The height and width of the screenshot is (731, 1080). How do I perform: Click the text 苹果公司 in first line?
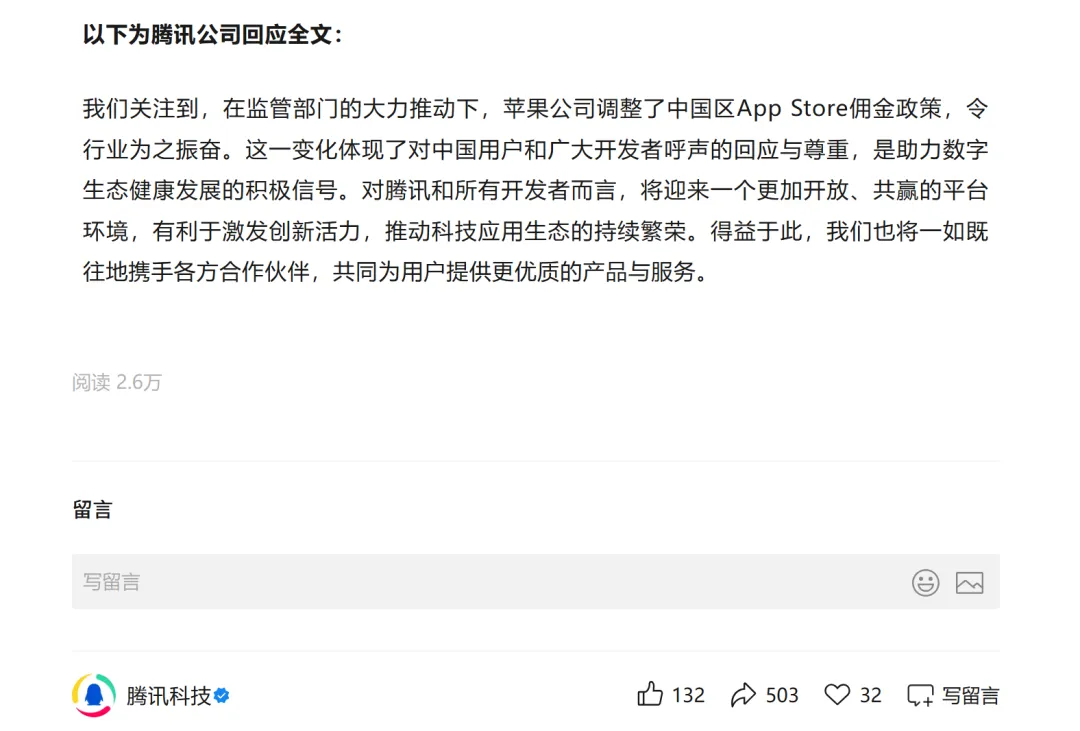click(548, 109)
